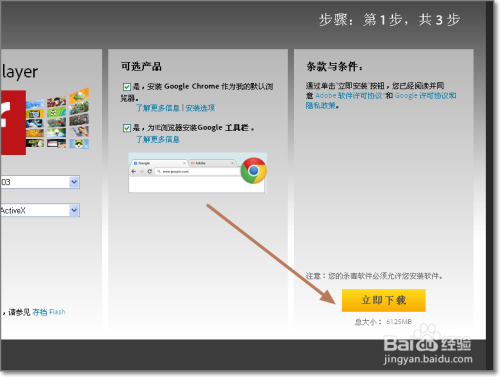Uncheck the Google toolbar for IE option
Viewport: 500px width, 377px height.
(127, 128)
